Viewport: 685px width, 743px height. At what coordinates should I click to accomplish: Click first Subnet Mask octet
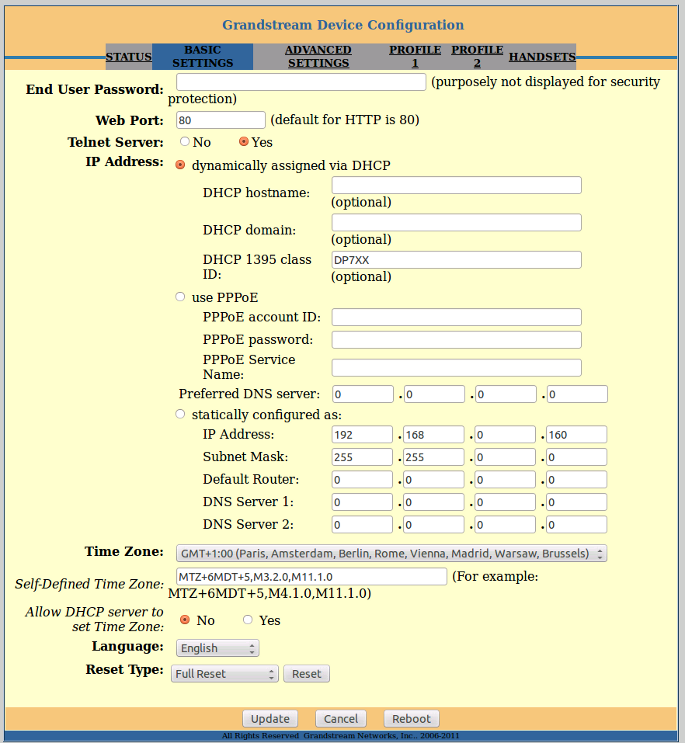pyautogui.click(x=362, y=457)
